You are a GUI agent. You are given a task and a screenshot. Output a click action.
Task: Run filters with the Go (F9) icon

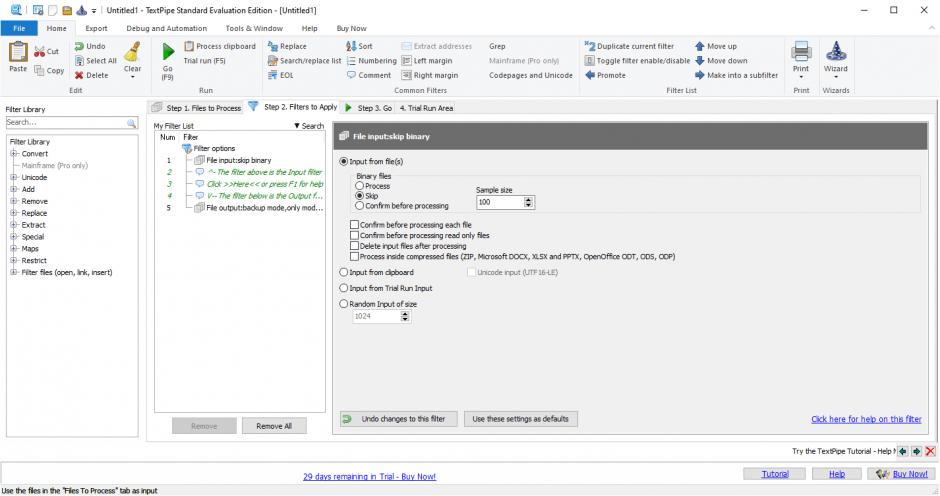[168, 52]
